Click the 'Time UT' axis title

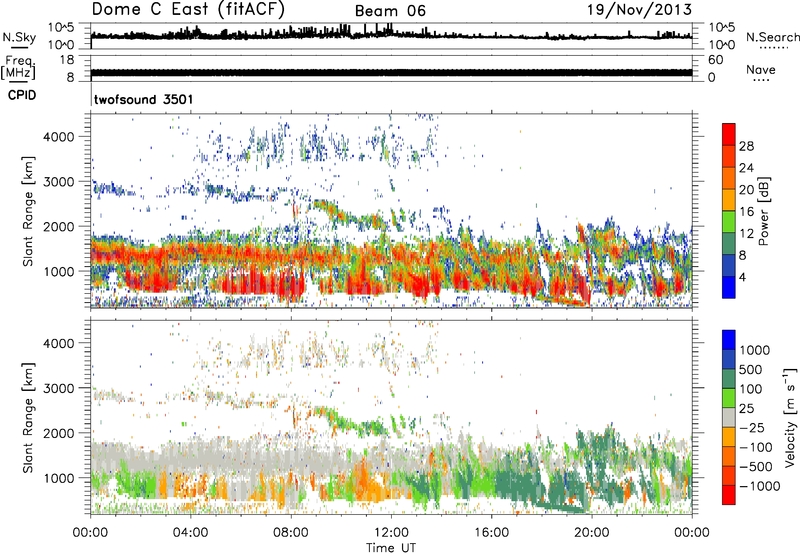click(x=391, y=548)
